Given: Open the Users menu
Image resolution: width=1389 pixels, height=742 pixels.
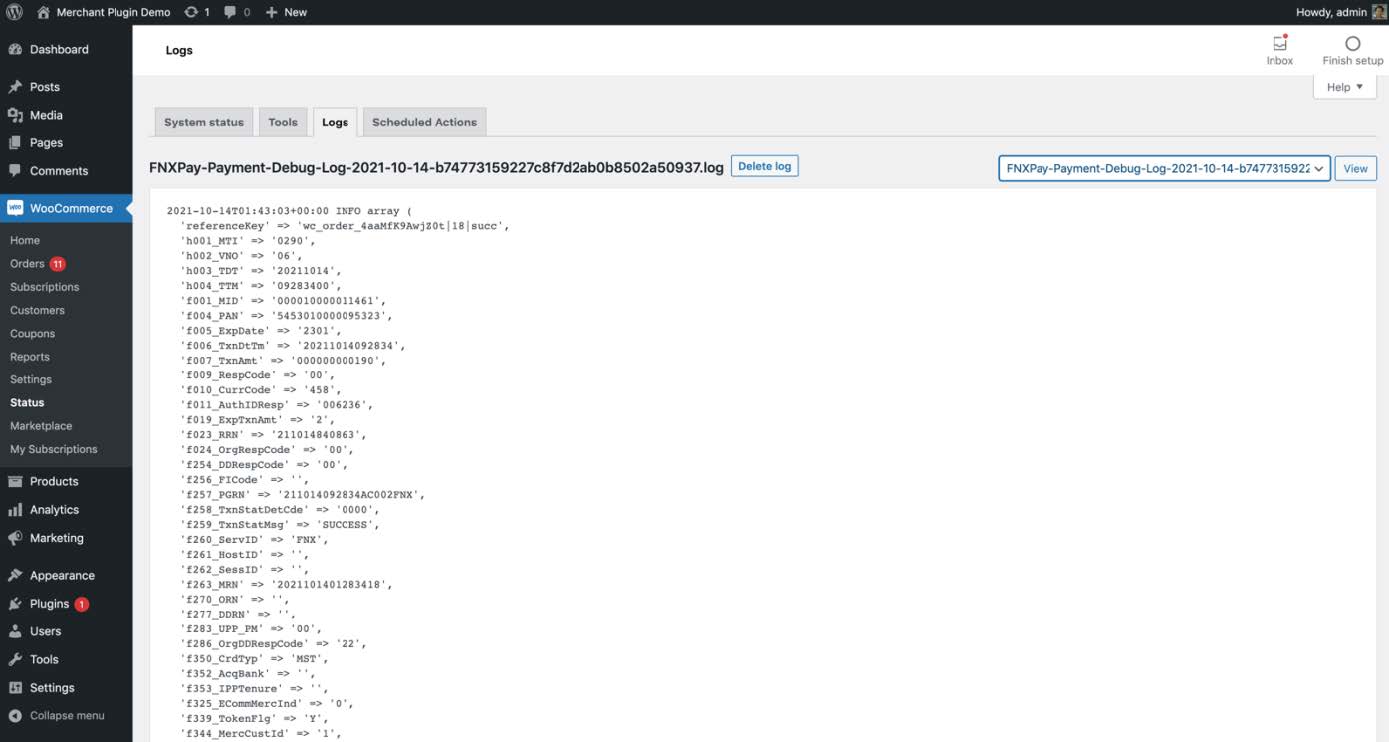Looking at the screenshot, I should pyautogui.click(x=46, y=632).
